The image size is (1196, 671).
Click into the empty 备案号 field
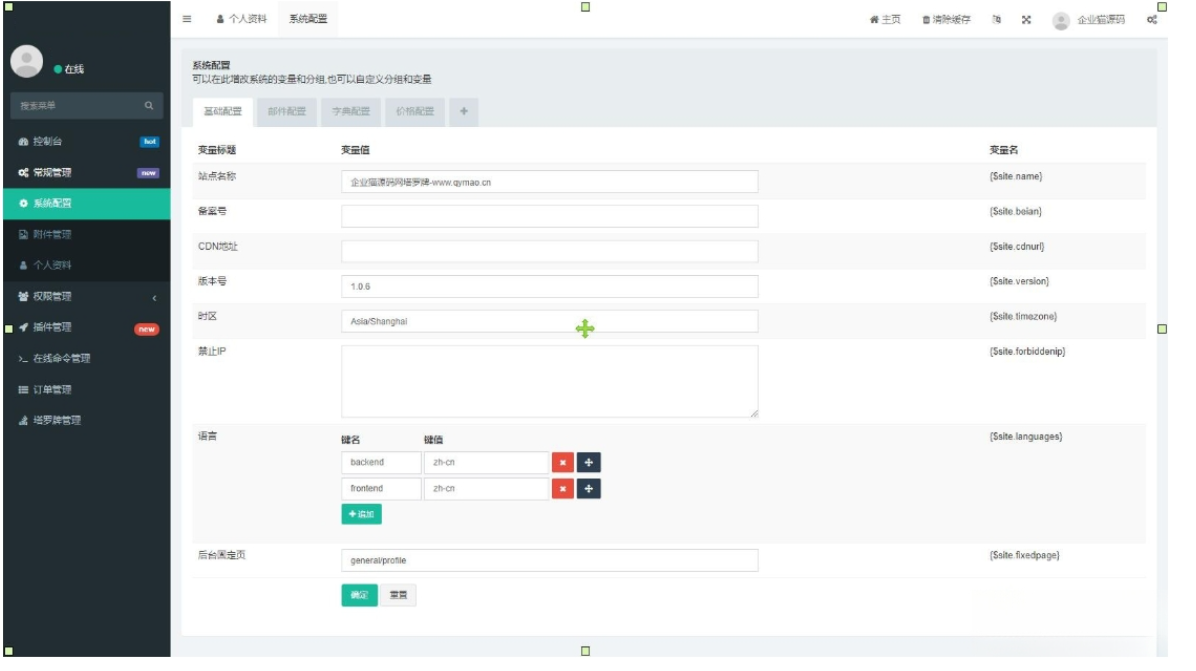[x=549, y=217]
